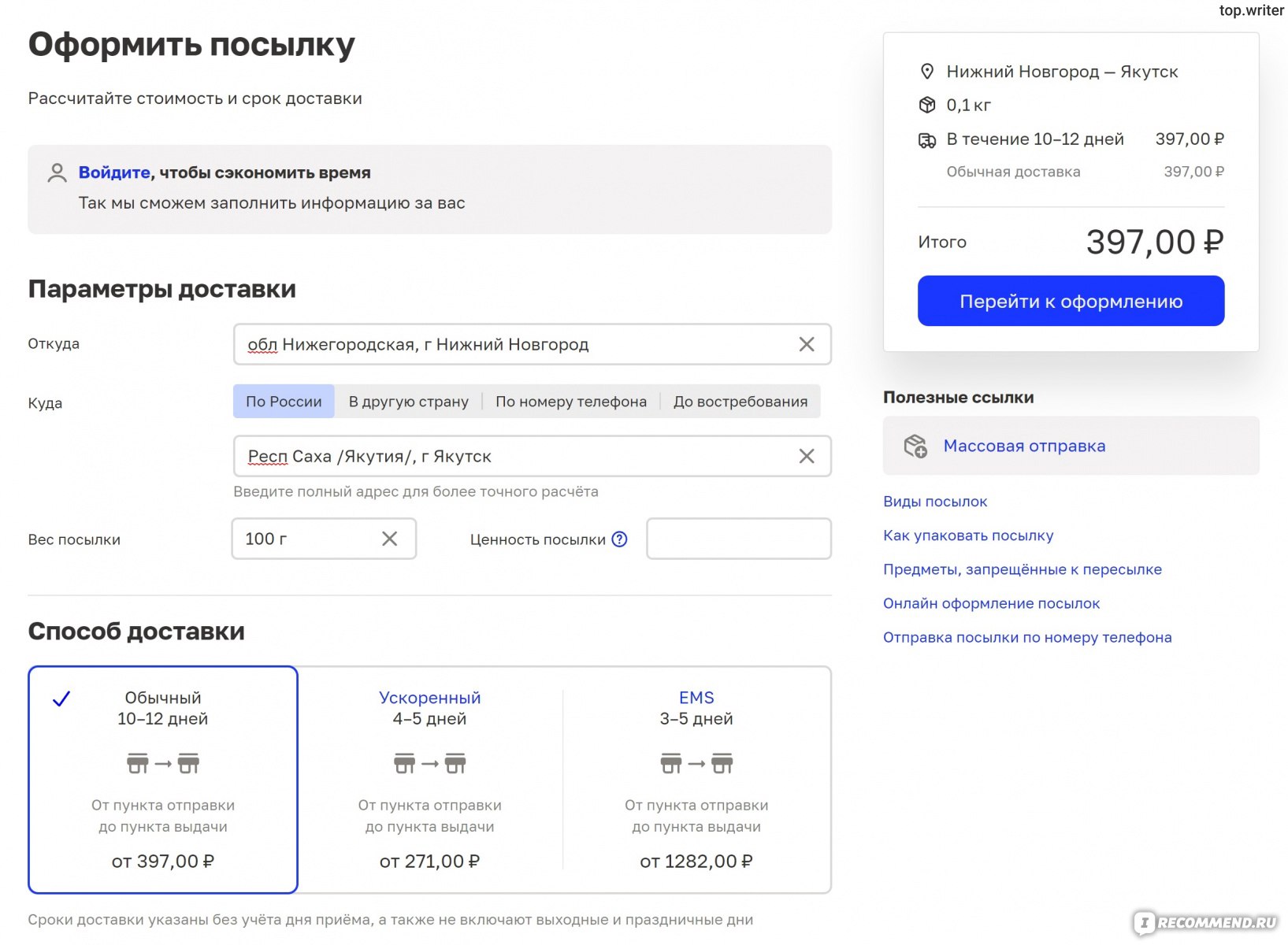Click the user profile icon beside Войдите

tap(57, 172)
